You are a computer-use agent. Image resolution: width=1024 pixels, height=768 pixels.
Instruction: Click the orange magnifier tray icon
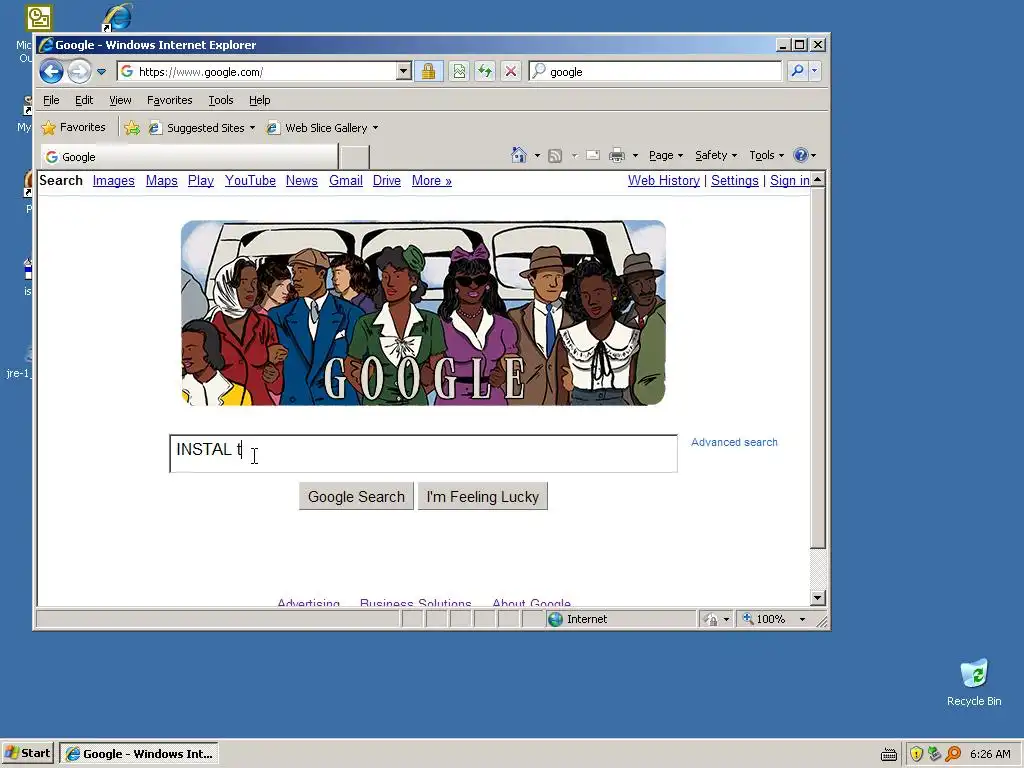coord(953,754)
